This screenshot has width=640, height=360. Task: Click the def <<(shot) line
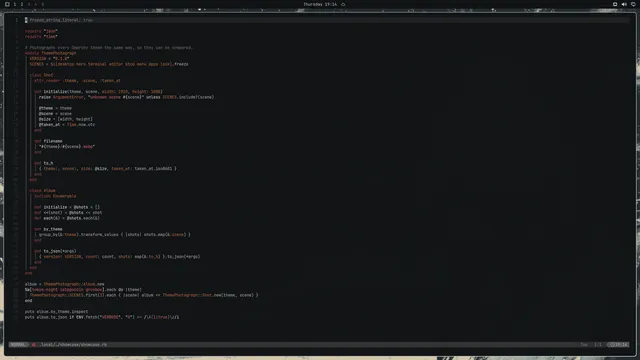click(68, 213)
